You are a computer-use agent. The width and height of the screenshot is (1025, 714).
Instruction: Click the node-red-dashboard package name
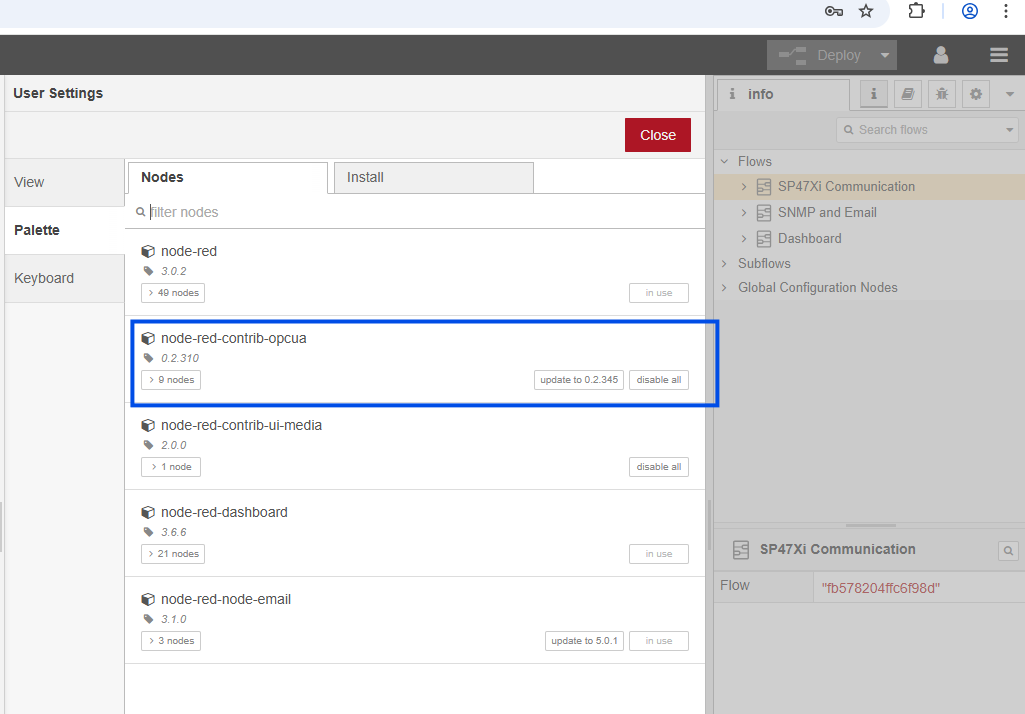pos(224,512)
